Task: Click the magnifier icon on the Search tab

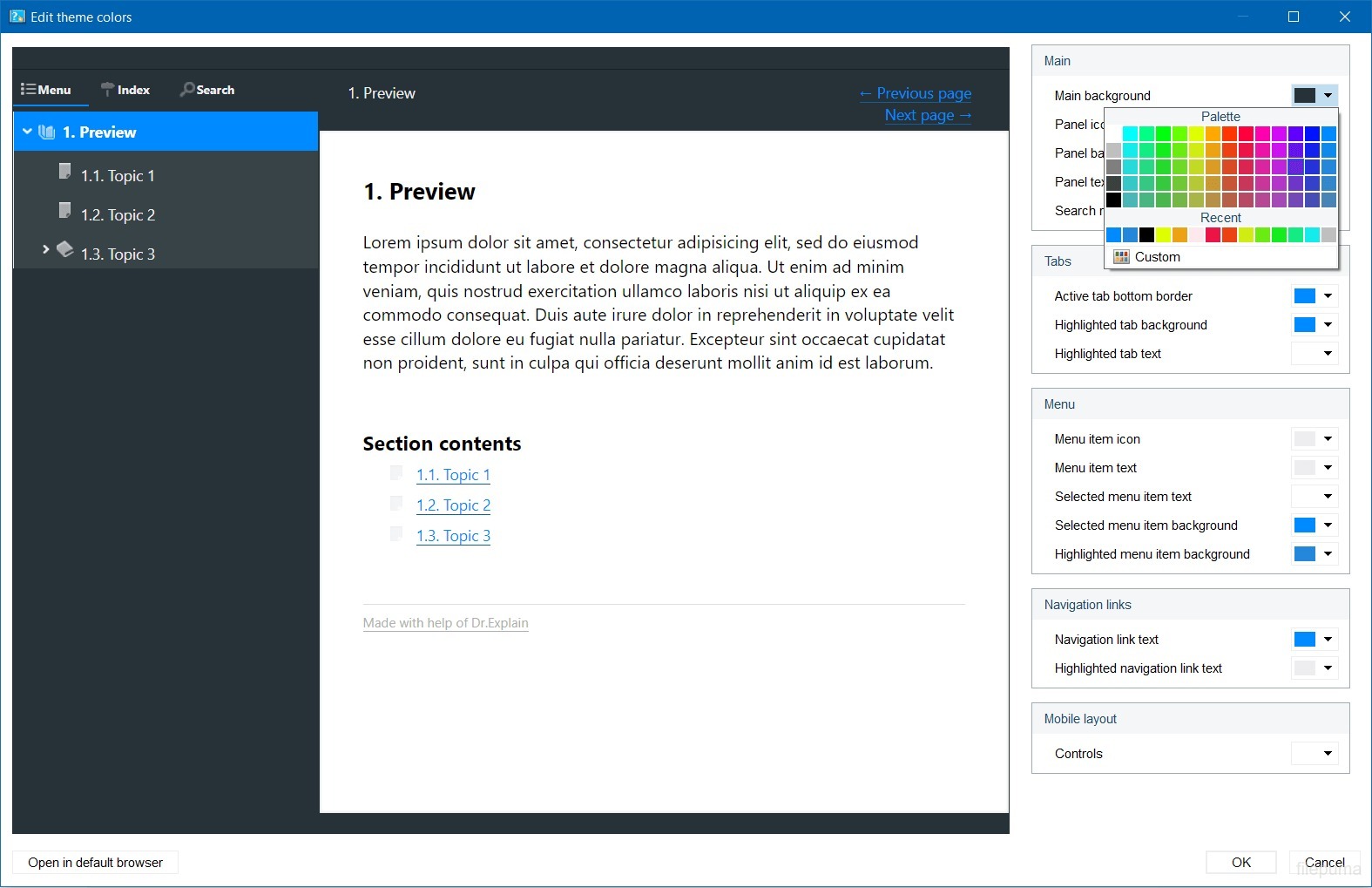Action: [186, 90]
